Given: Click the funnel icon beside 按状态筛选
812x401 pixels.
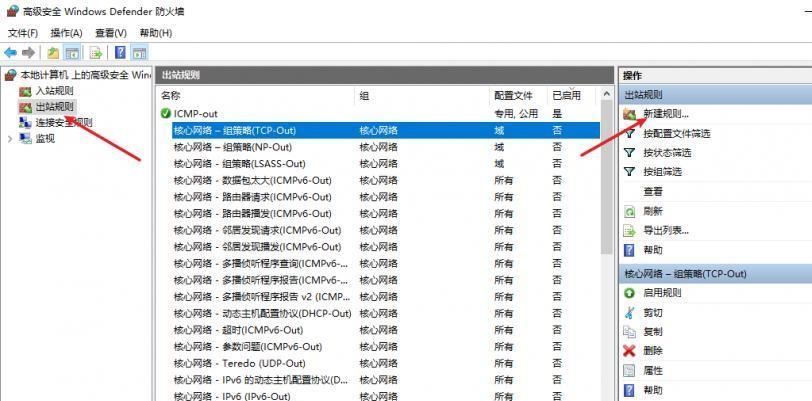Looking at the screenshot, I should click(x=629, y=153).
